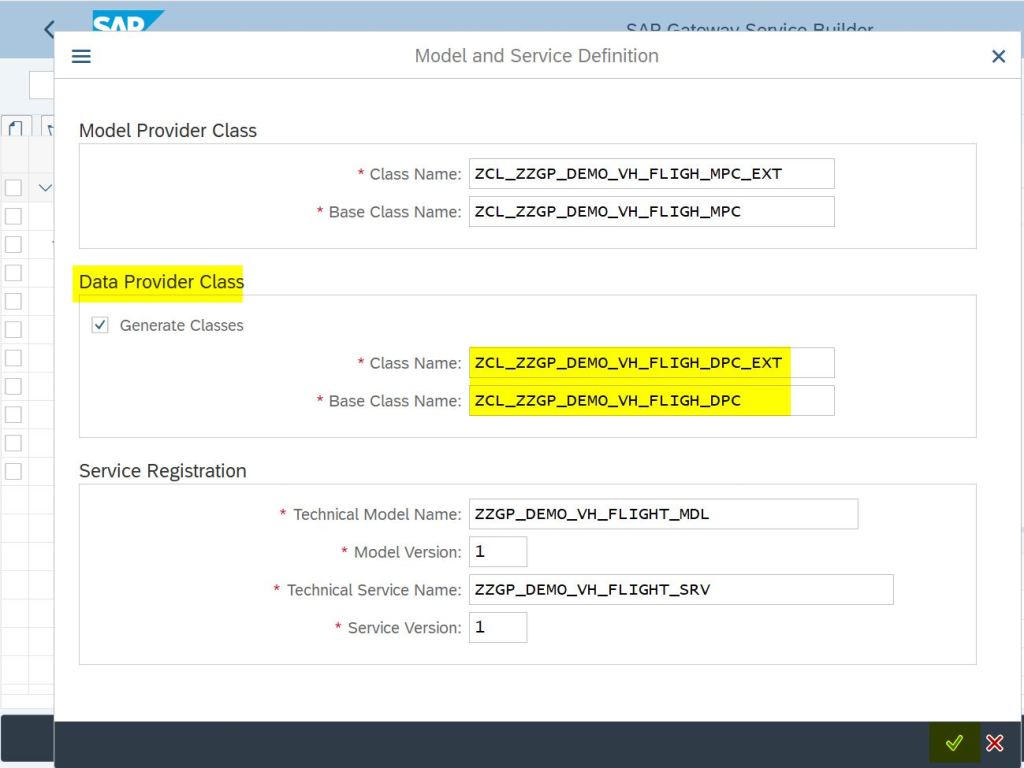The image size is (1024, 768).
Task: Focus the Technical Service Name field
Action: point(680,590)
